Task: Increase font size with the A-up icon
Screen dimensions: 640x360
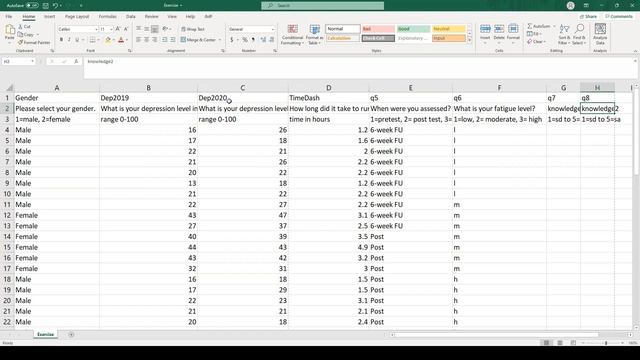Action: coord(118,29)
